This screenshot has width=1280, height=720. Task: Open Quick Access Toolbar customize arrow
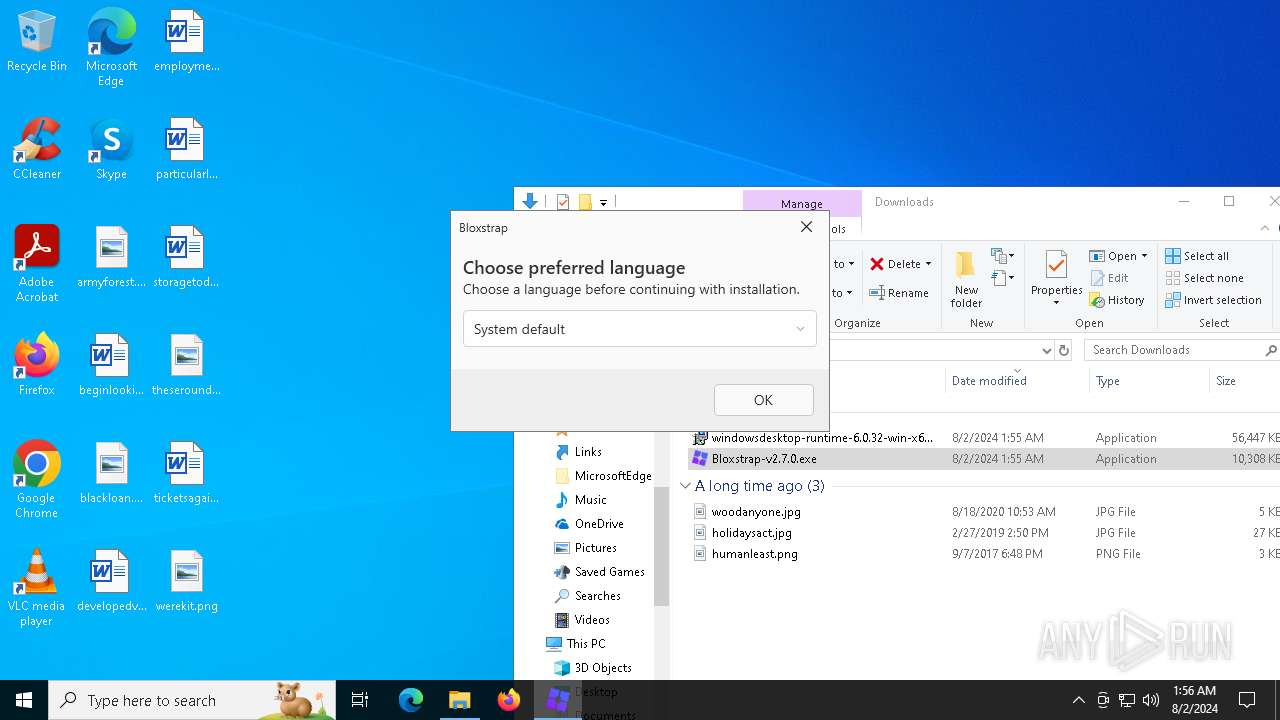[603, 203]
